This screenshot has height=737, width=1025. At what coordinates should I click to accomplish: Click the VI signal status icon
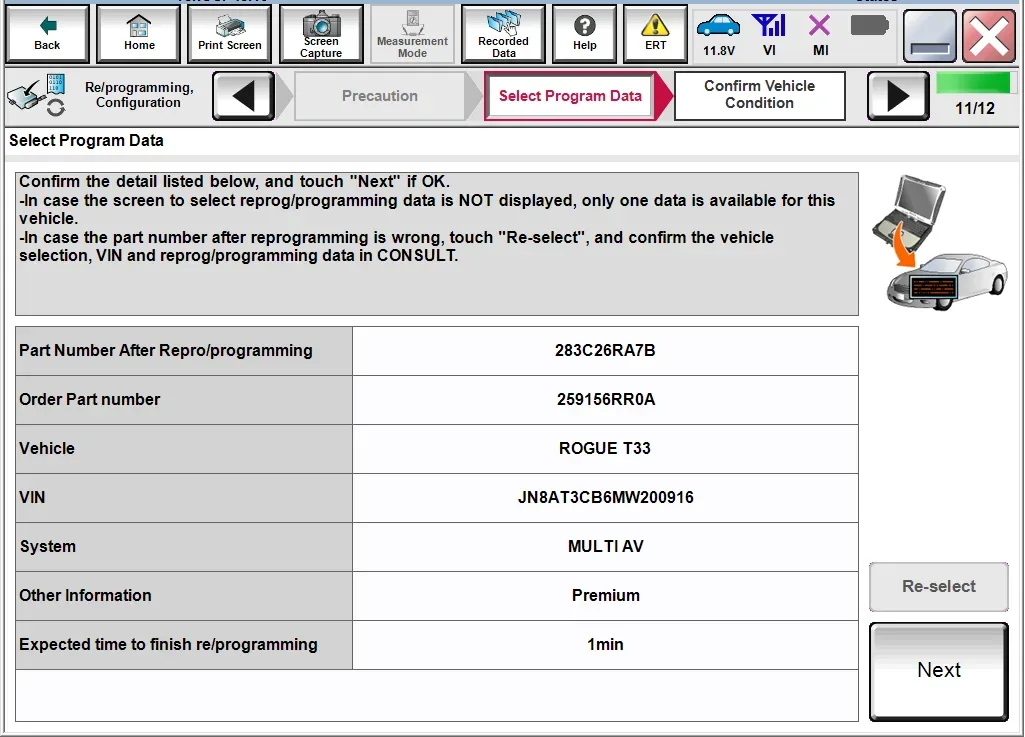[x=769, y=34]
